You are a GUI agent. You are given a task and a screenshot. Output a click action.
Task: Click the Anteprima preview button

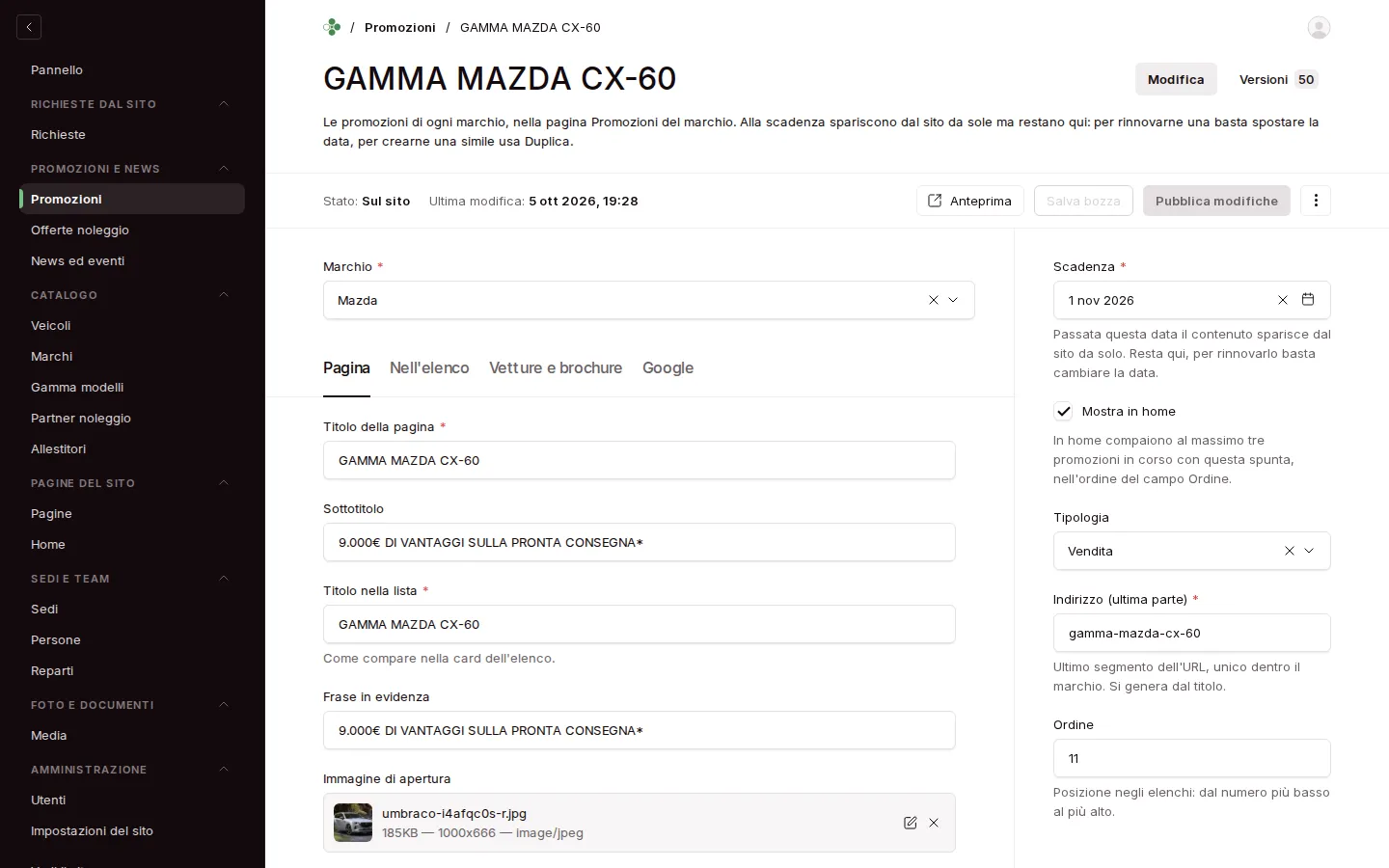tap(969, 201)
